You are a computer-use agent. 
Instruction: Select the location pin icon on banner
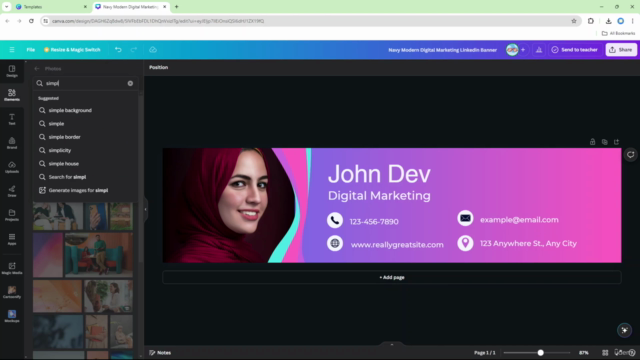click(465, 243)
